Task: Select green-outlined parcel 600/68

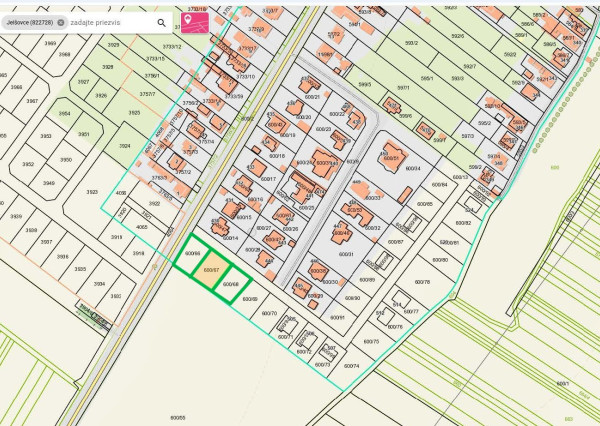Action: (x=231, y=285)
